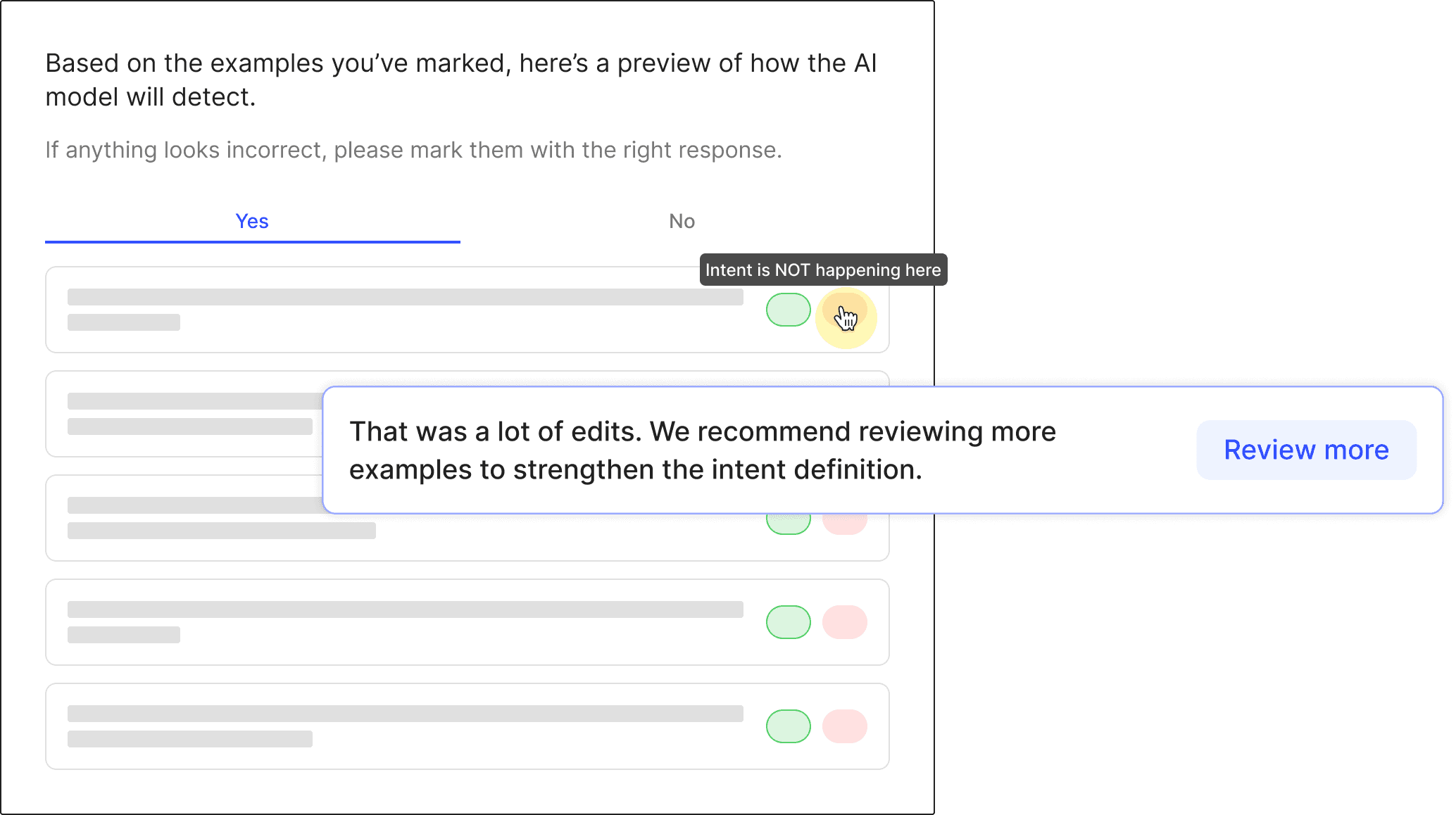The height and width of the screenshot is (815, 1456).
Task: Select red pill on third example card
Action: pos(845,524)
